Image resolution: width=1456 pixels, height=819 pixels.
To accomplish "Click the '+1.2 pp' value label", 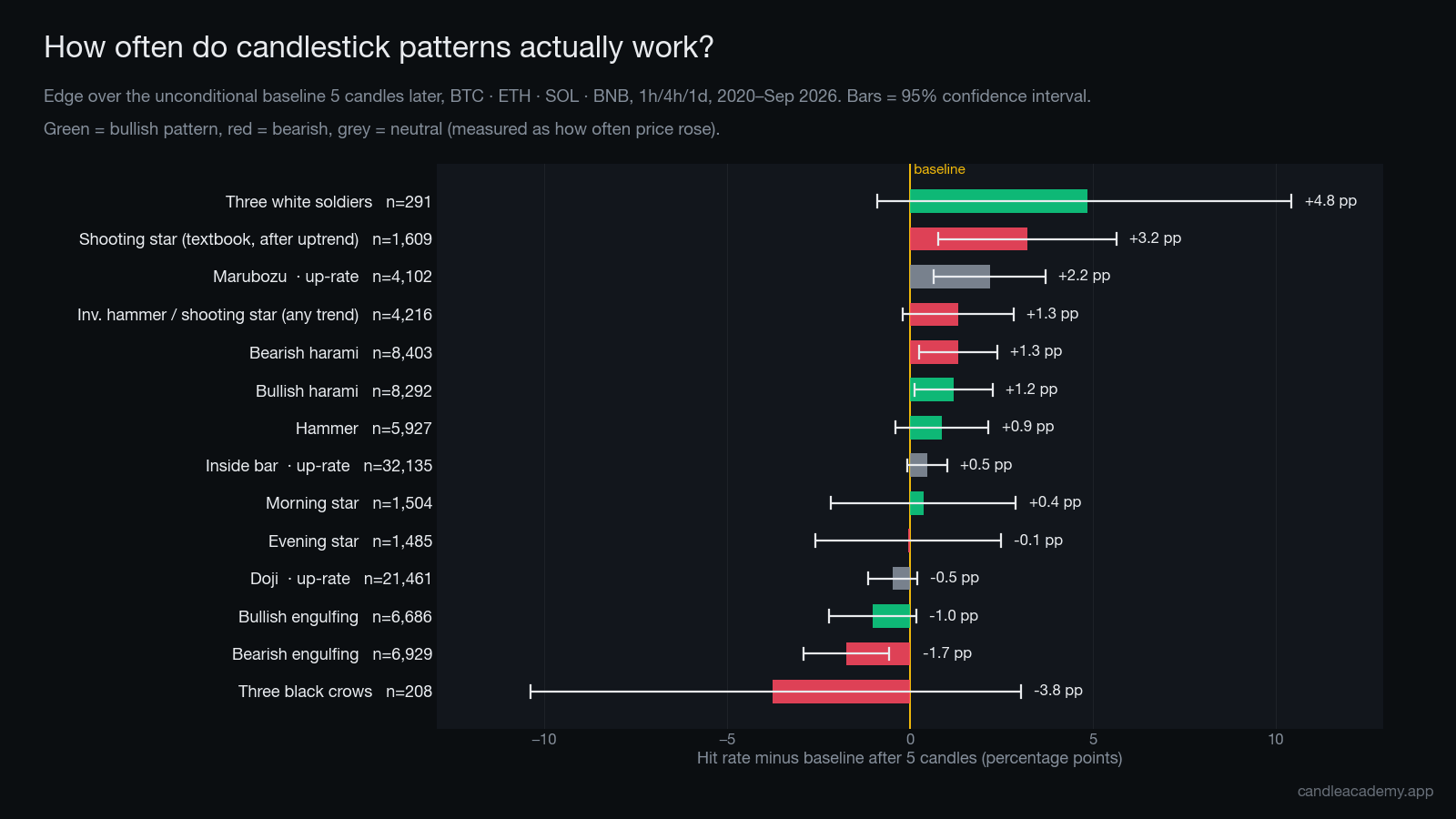I will click(x=1031, y=389).
